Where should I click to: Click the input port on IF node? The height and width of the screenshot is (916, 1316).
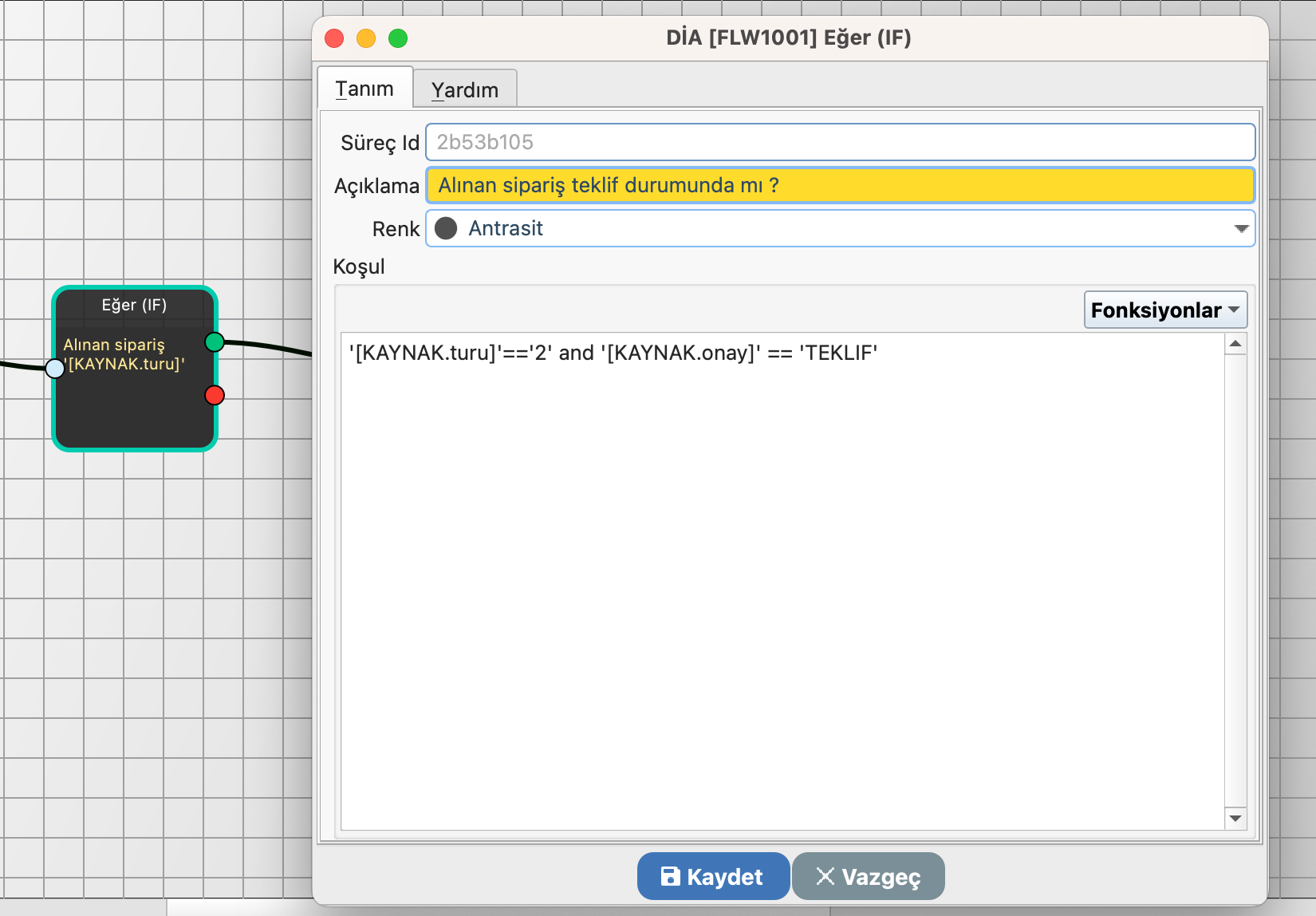(55, 368)
